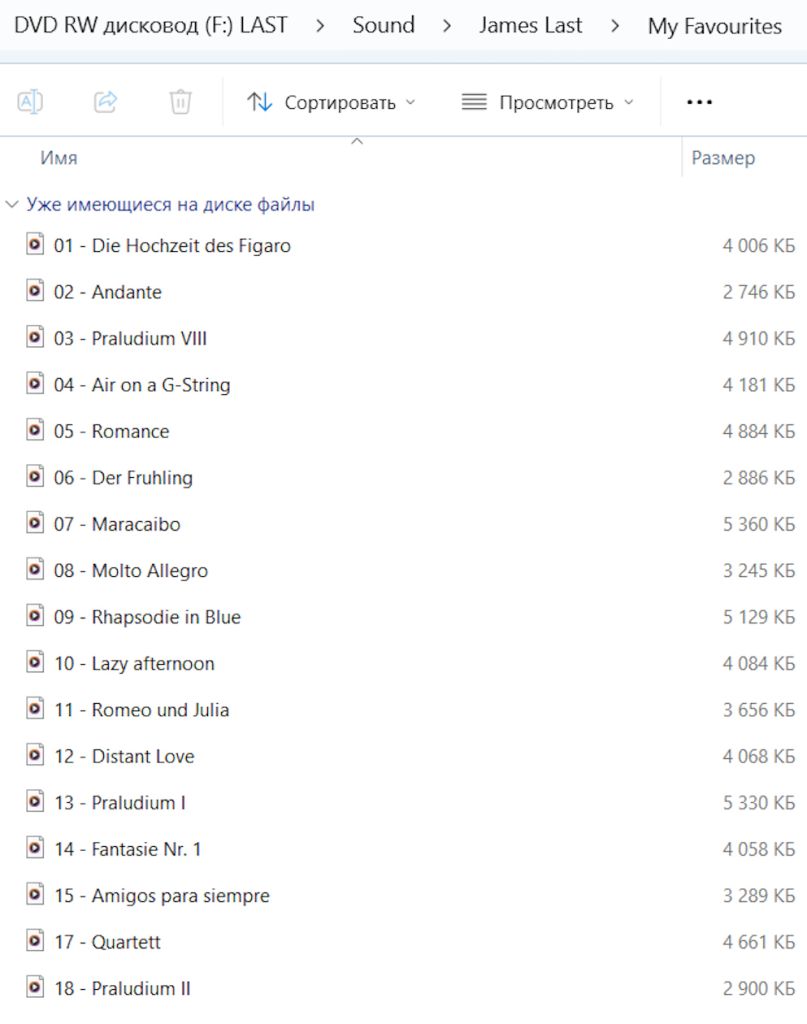Click the size value '2 746 КБ'
807x1024 pixels.
click(759, 292)
